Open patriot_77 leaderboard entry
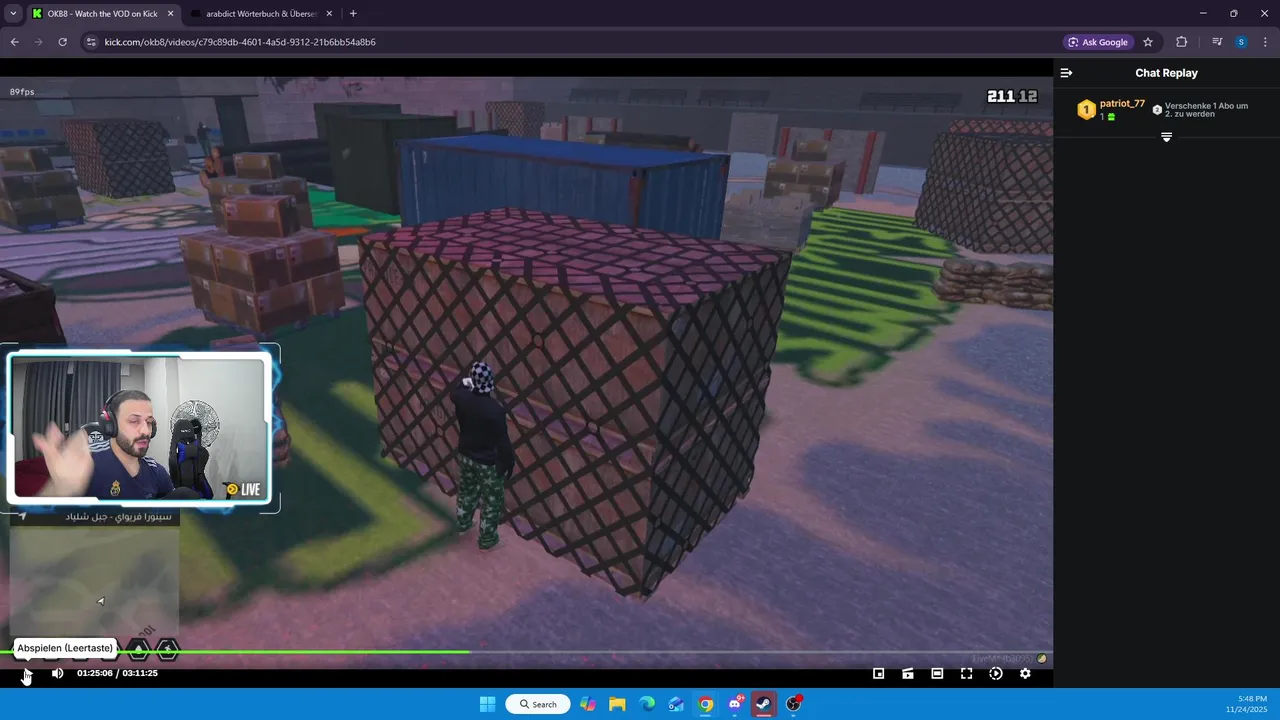Image resolution: width=1280 pixels, height=720 pixels. point(1111,110)
